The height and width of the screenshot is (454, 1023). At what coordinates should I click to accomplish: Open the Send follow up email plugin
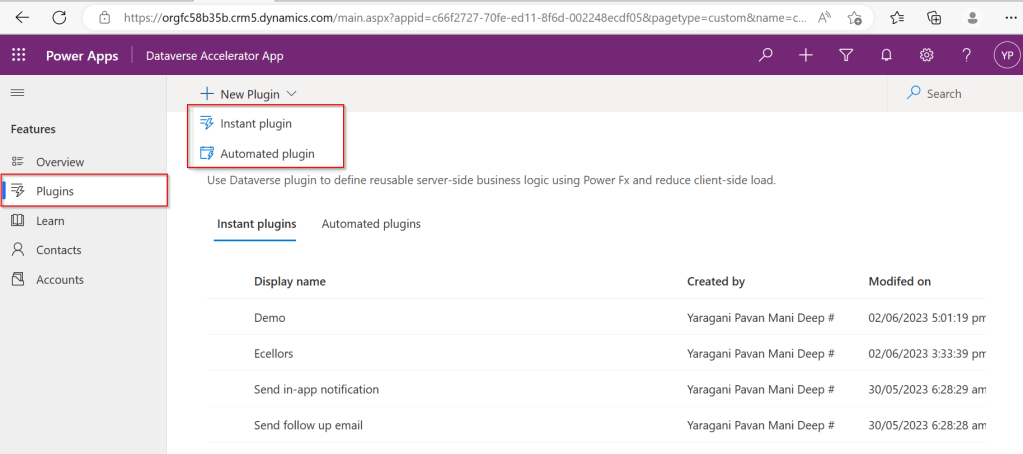coord(308,425)
